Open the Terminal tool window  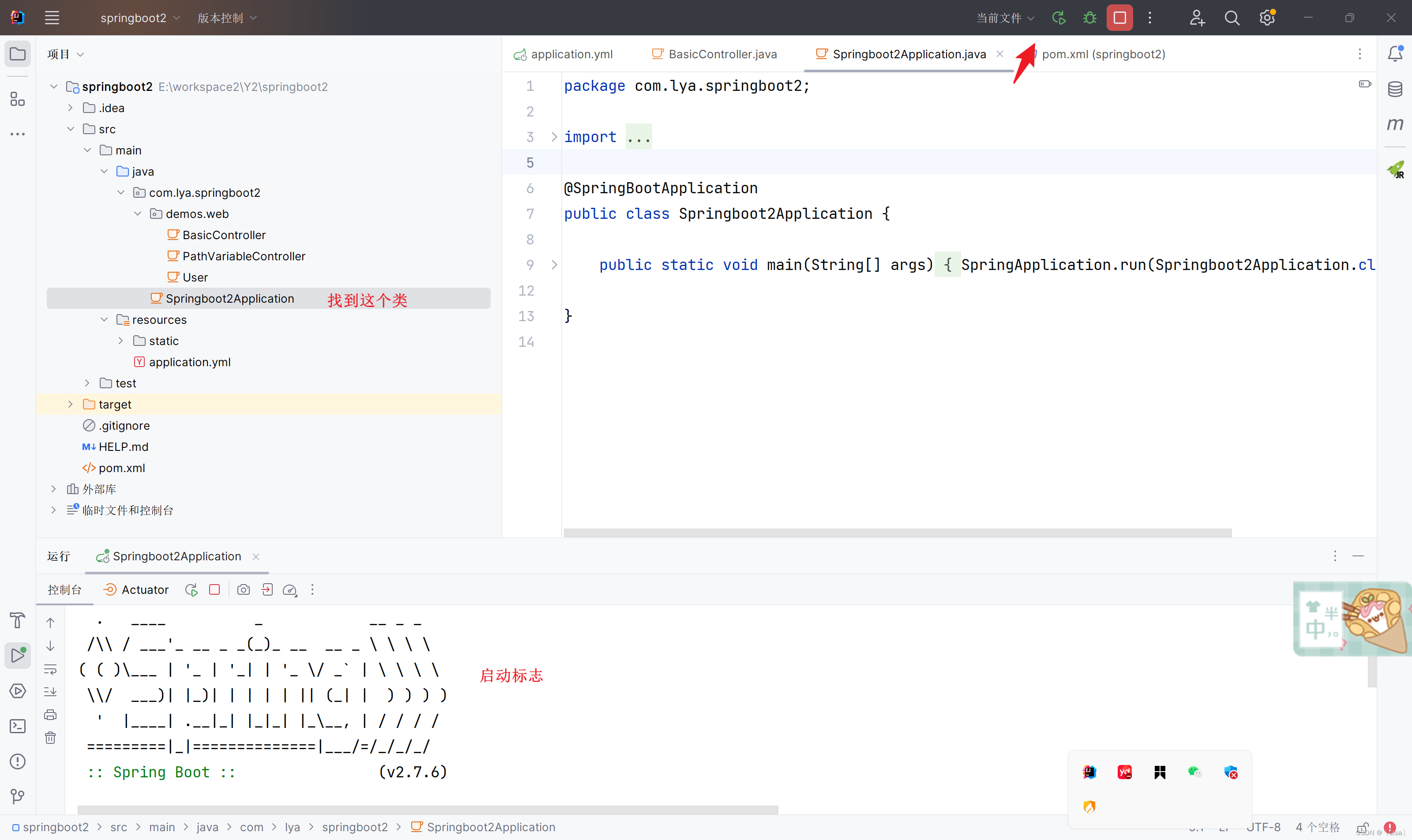coord(18,726)
